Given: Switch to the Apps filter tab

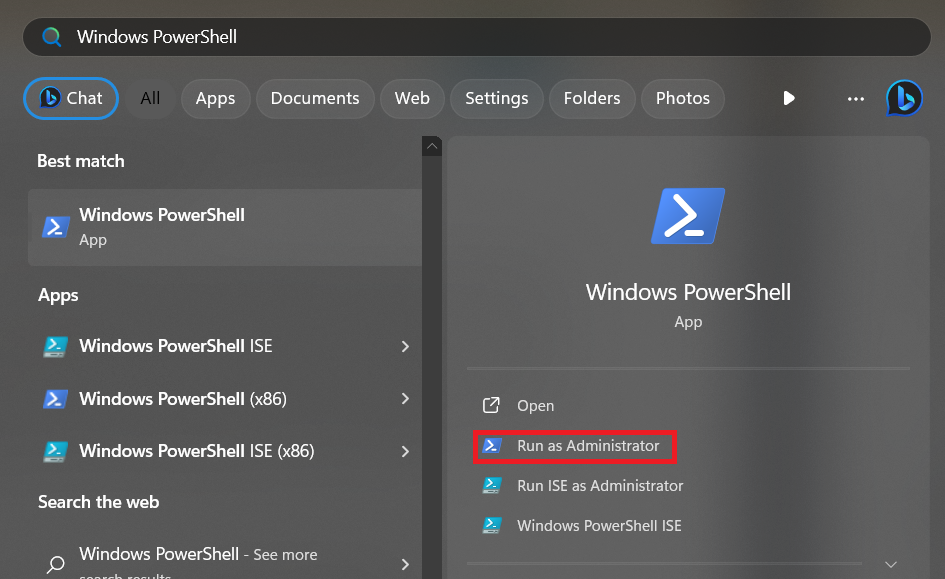Looking at the screenshot, I should point(215,98).
